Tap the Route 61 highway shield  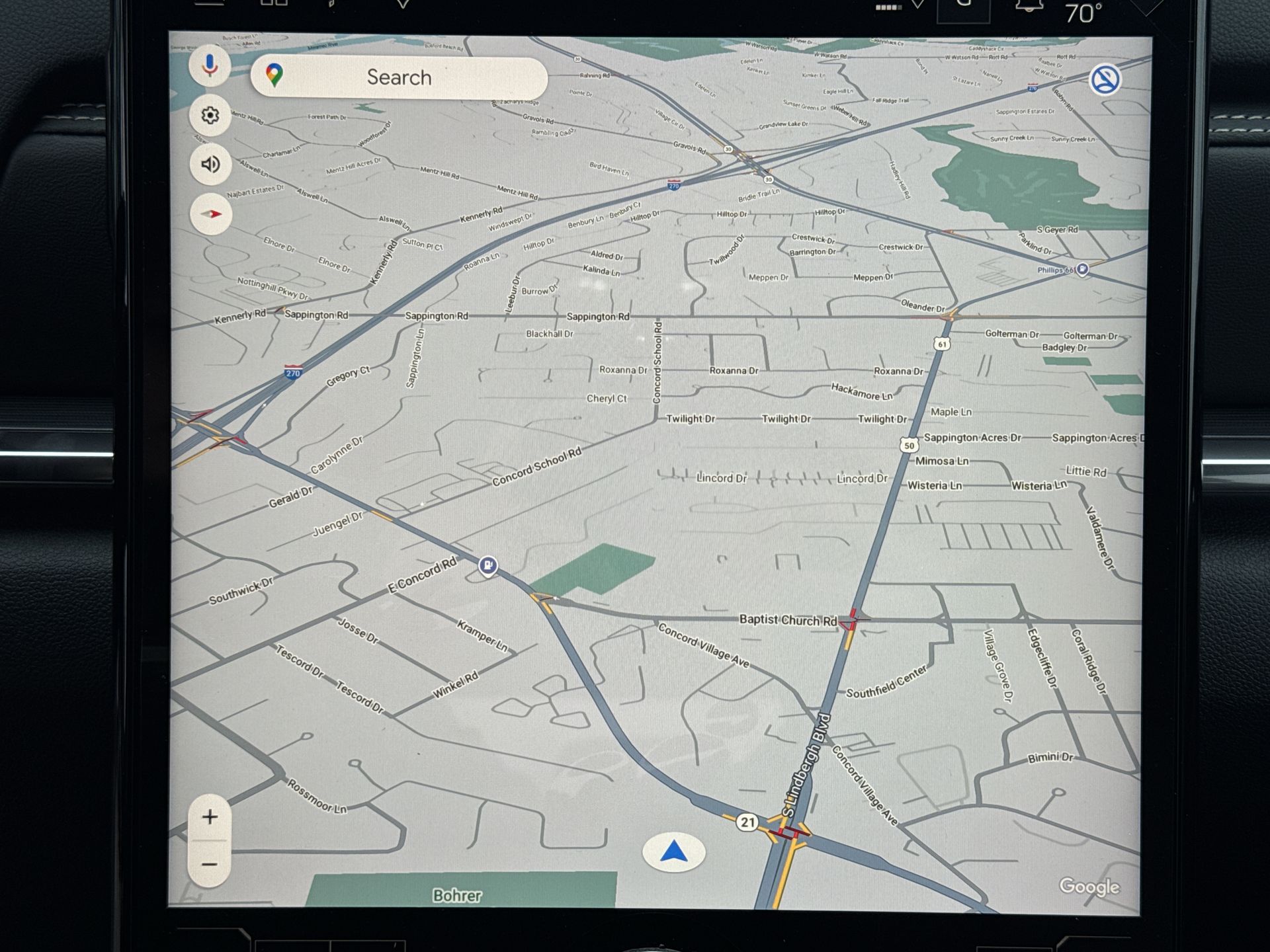pyautogui.click(x=942, y=344)
